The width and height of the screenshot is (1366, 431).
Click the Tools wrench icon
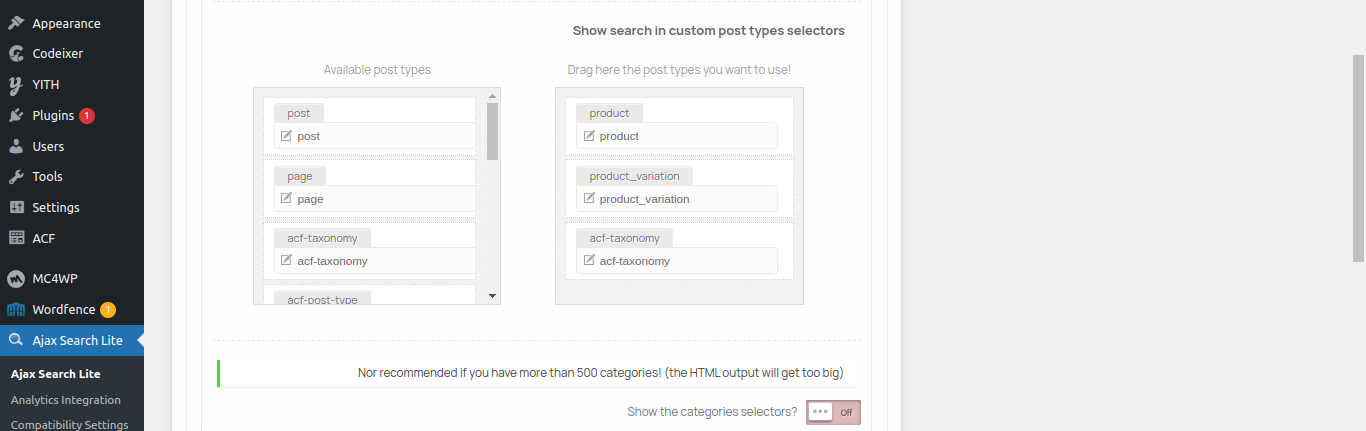pyautogui.click(x=16, y=177)
